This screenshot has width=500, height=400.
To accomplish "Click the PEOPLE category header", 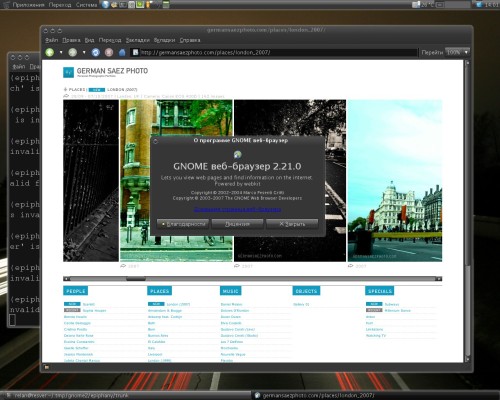I will pos(76,291).
